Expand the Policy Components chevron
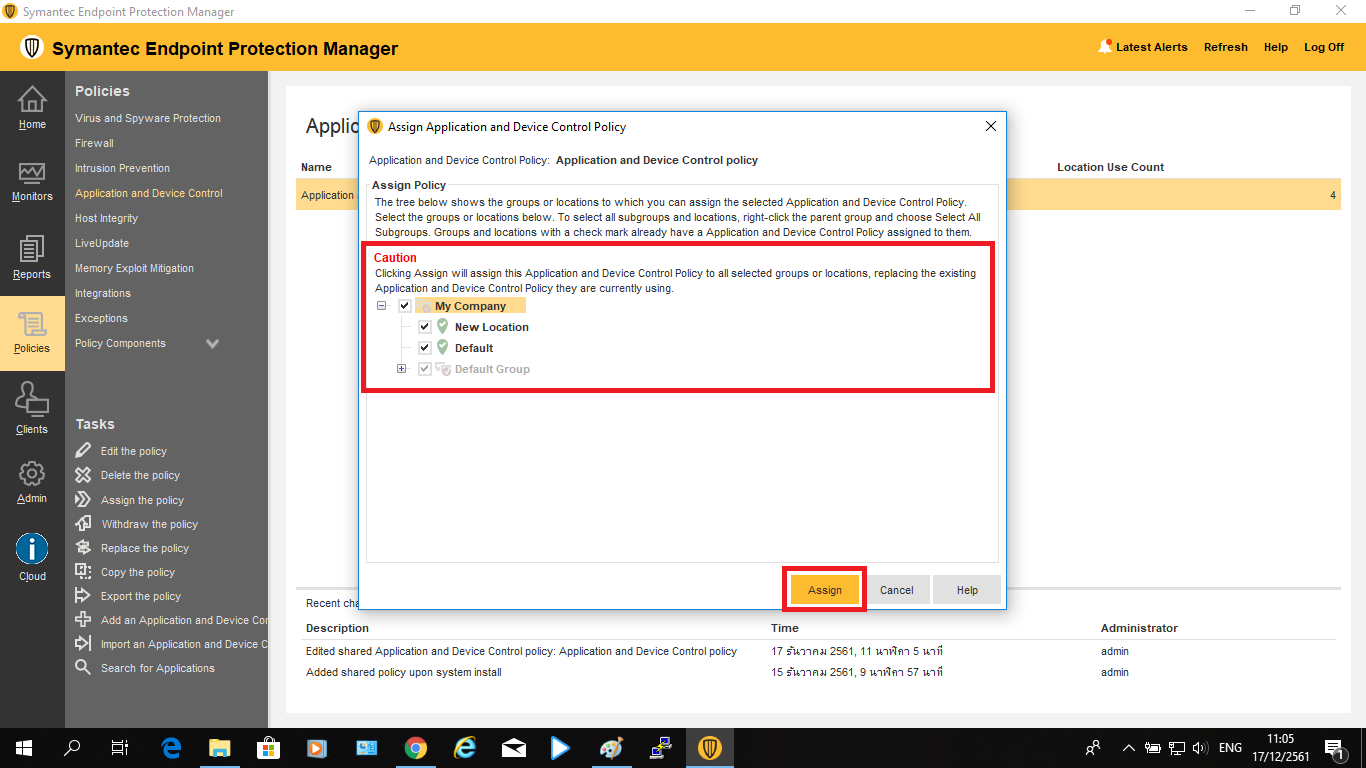Viewport: 1366px width, 768px height. pos(212,343)
